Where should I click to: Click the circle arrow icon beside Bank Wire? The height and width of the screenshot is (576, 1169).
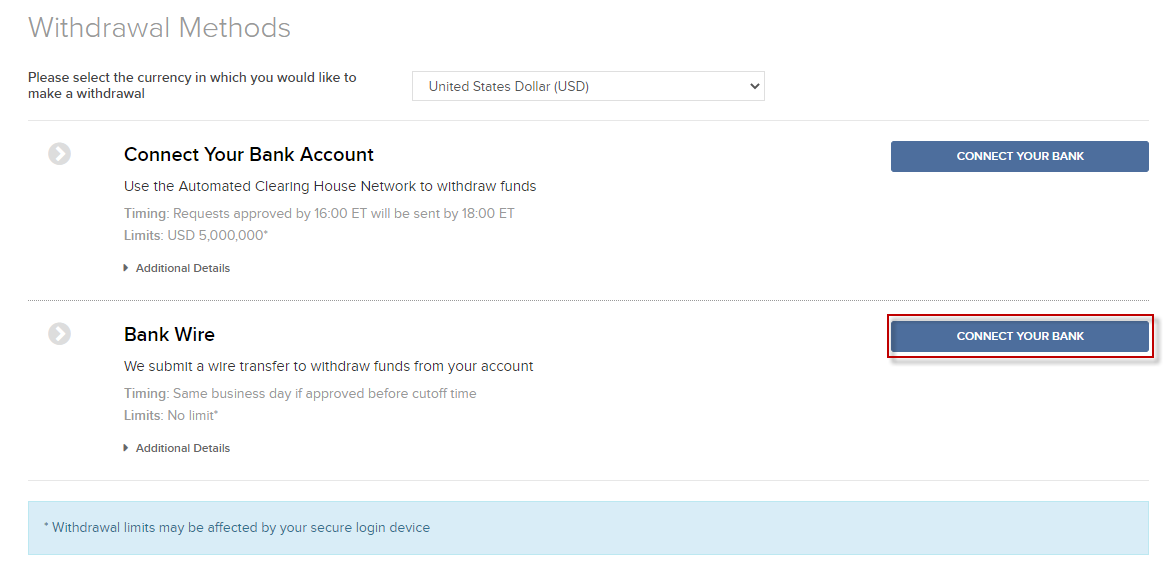click(60, 334)
